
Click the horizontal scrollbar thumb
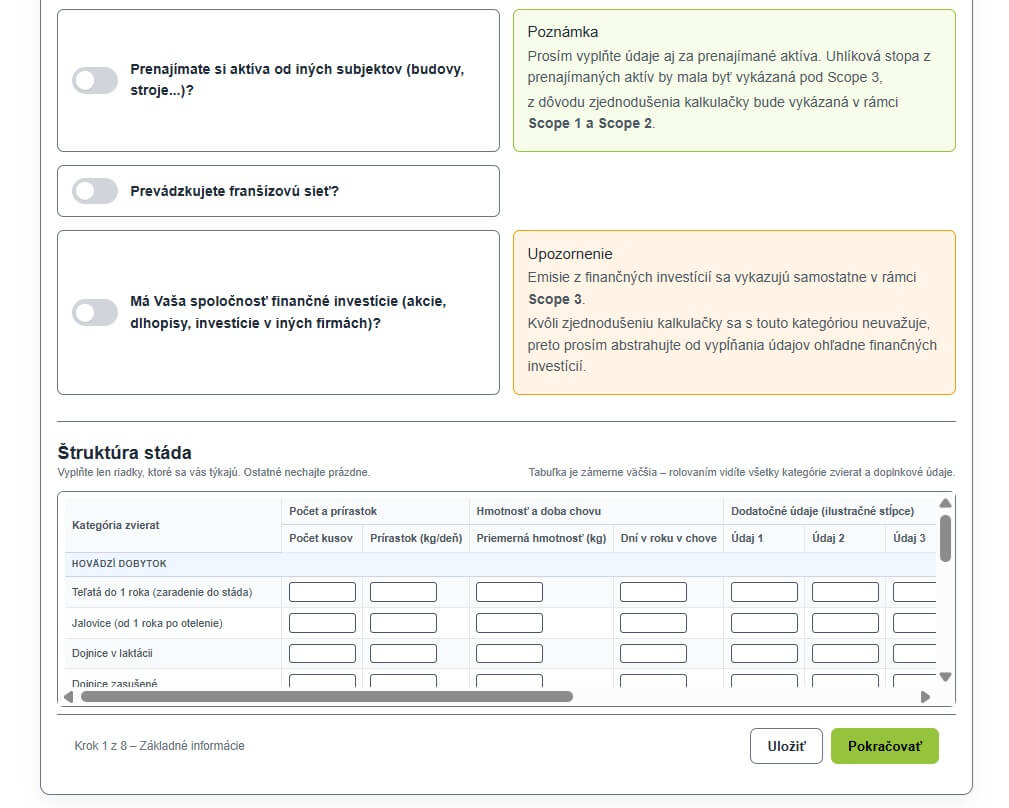[326, 697]
